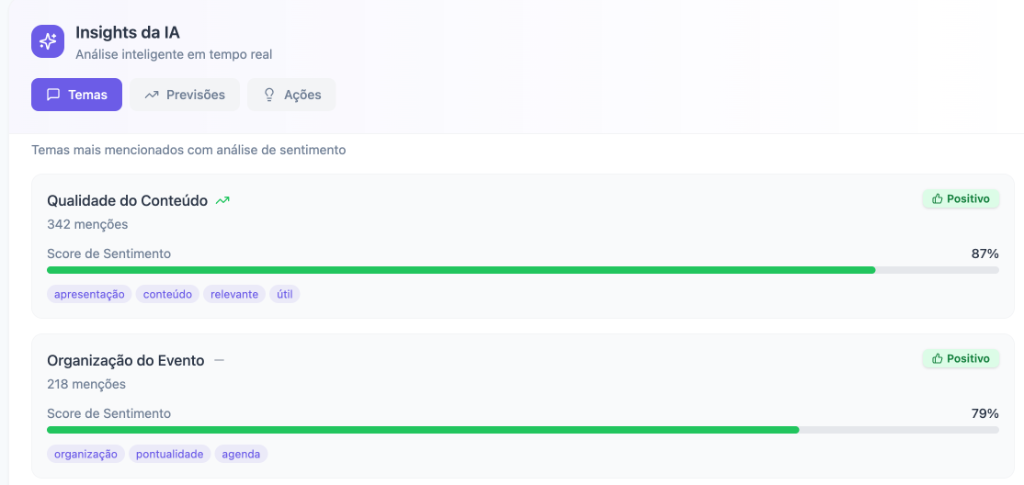Screen dimensions: 1024x485
Task: Click the 79% sentiment score progress bar
Action: coord(522,430)
